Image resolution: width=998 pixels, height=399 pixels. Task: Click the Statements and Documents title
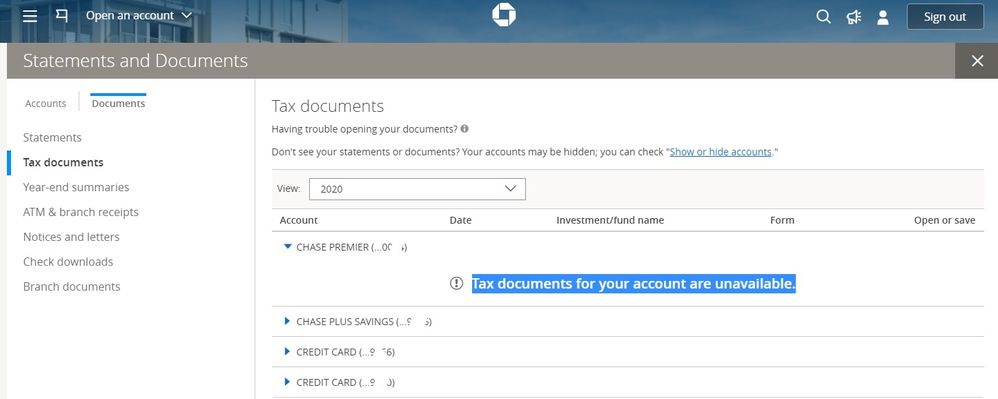click(x=136, y=61)
